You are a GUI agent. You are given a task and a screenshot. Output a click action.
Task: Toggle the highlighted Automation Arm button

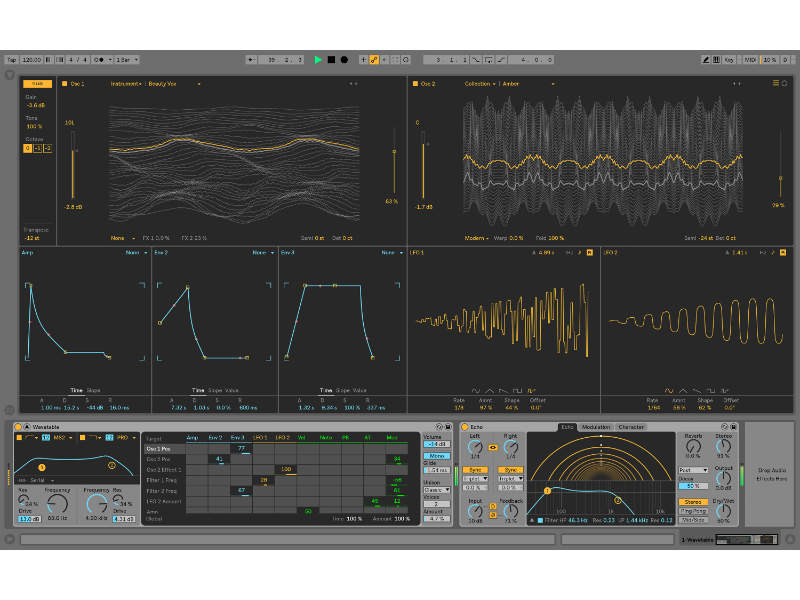pyautogui.click(x=374, y=60)
